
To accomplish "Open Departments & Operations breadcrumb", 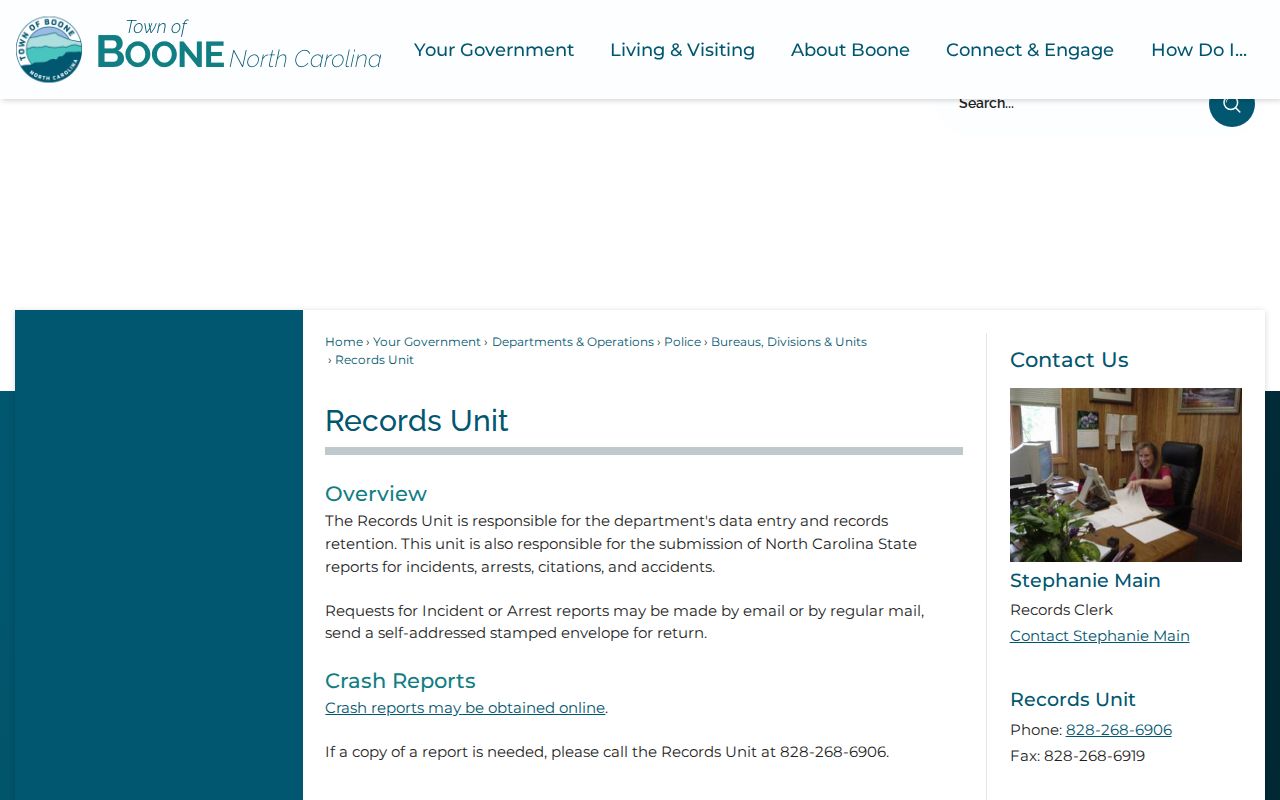I will [573, 342].
